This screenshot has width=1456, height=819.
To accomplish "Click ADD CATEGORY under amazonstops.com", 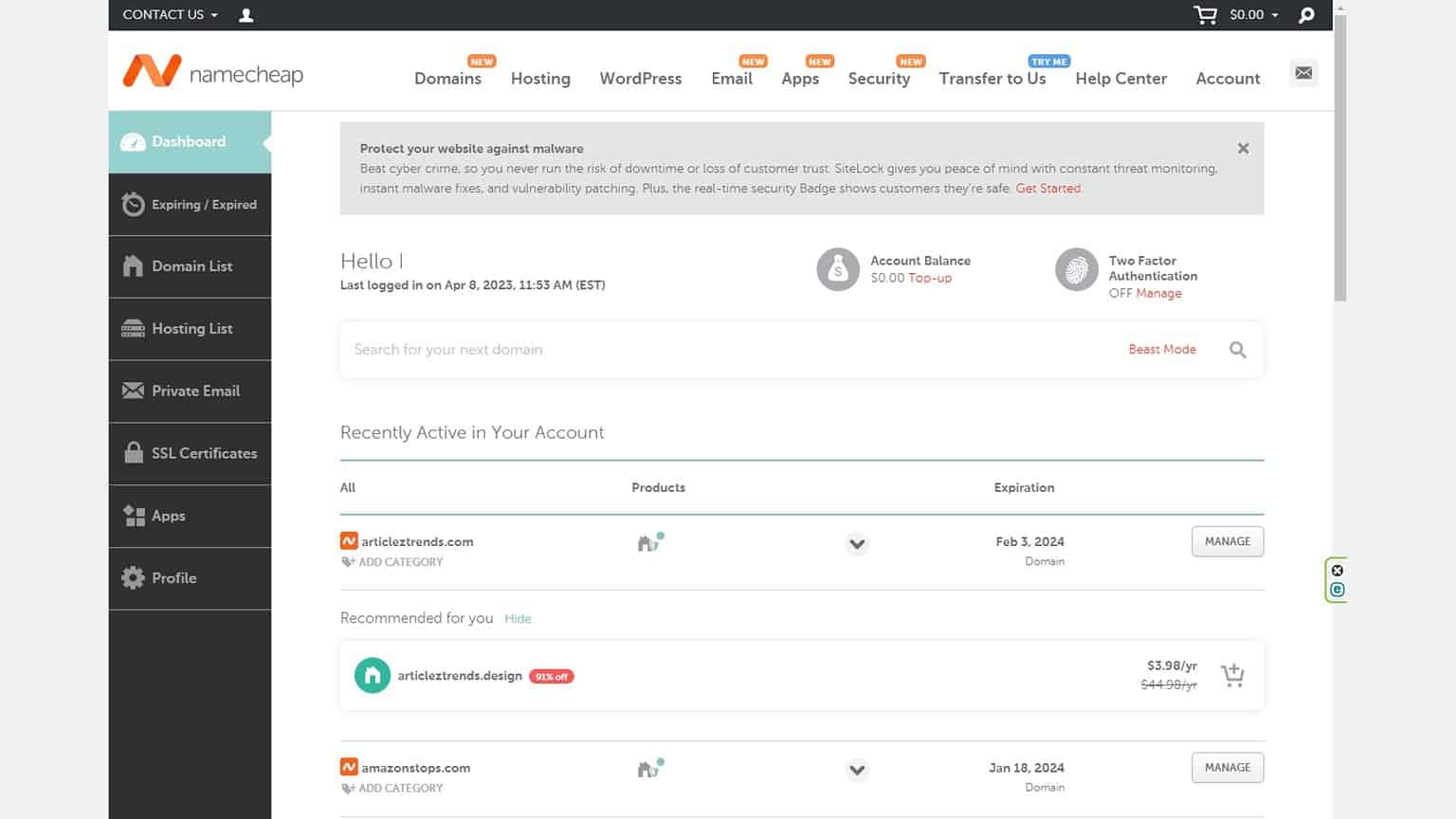I will [392, 788].
